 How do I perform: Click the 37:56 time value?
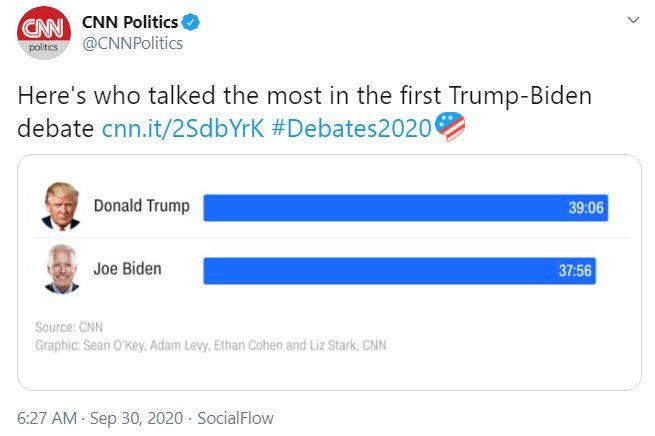point(575,271)
